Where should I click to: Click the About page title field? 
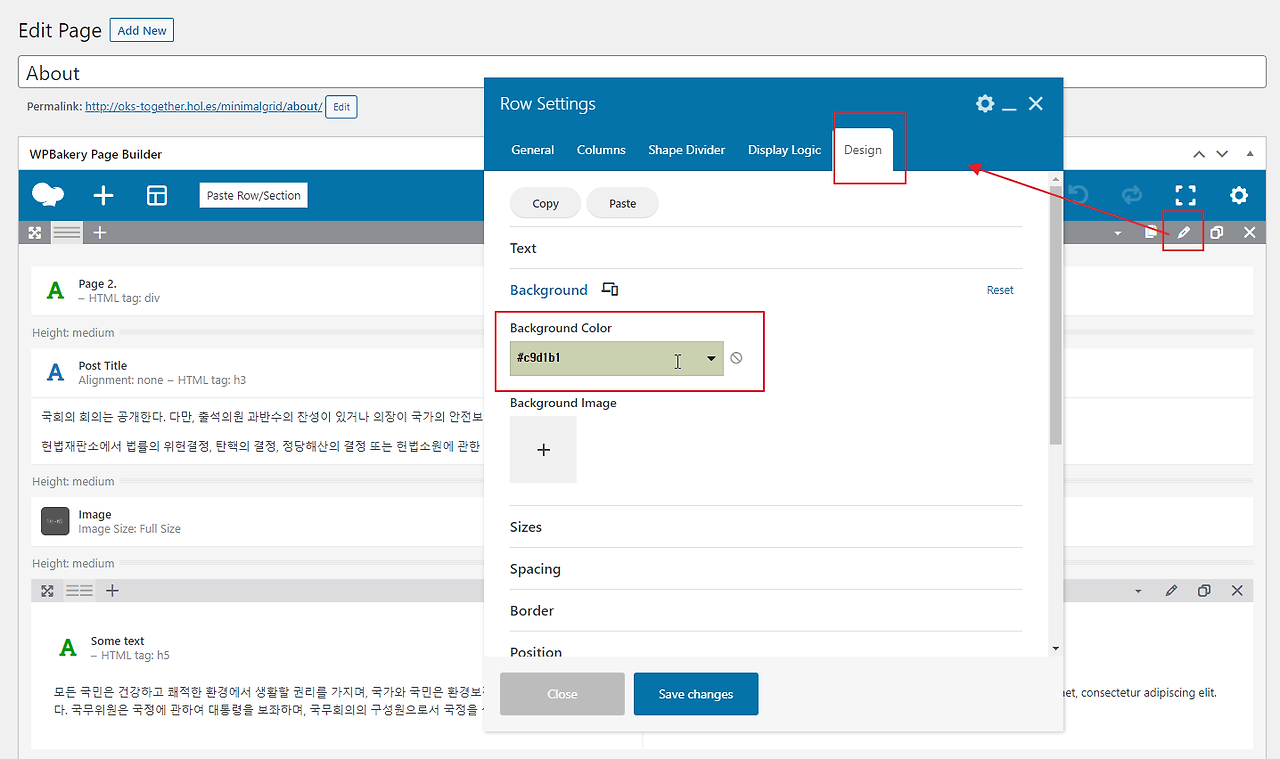coord(642,73)
